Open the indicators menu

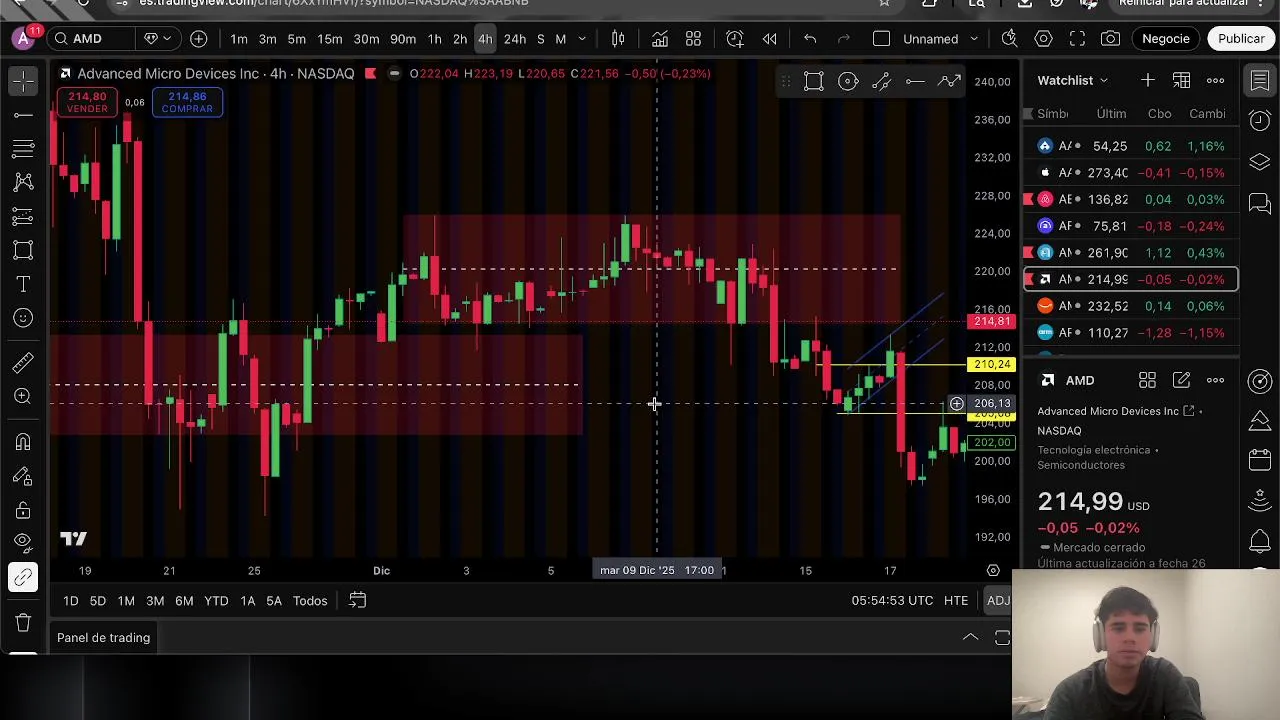pyautogui.click(x=660, y=39)
